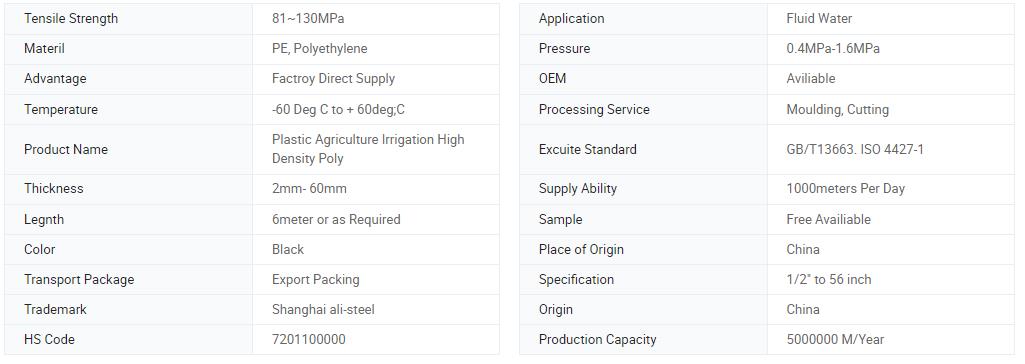Select the Export Packing cell

click(376, 279)
